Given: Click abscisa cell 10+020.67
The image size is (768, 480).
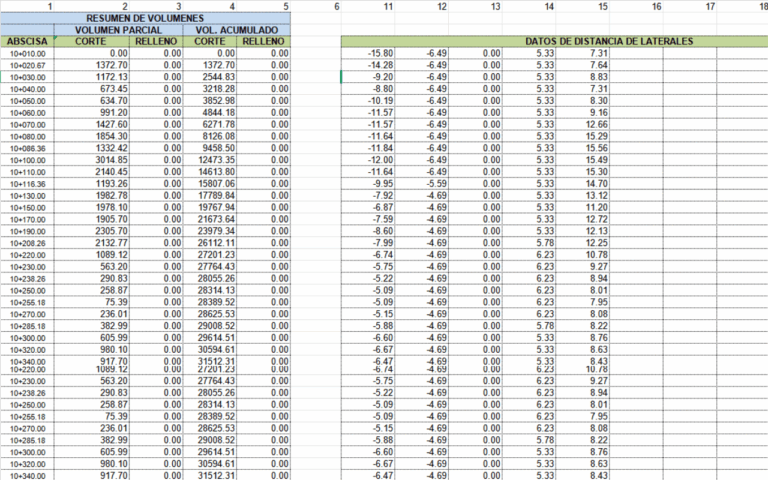Looking at the screenshot, I should pos(27,65).
